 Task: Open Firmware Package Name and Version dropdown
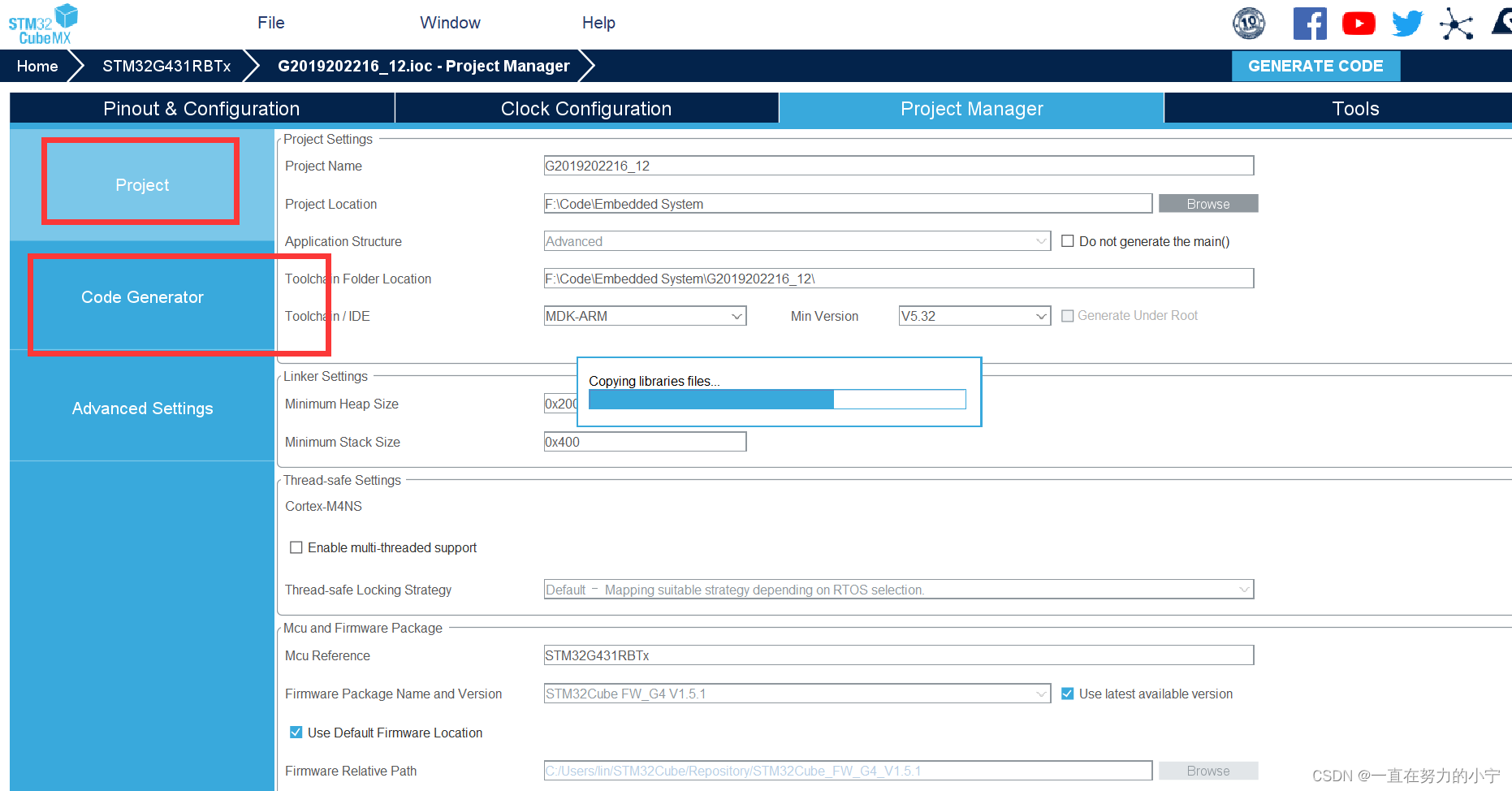(x=797, y=694)
